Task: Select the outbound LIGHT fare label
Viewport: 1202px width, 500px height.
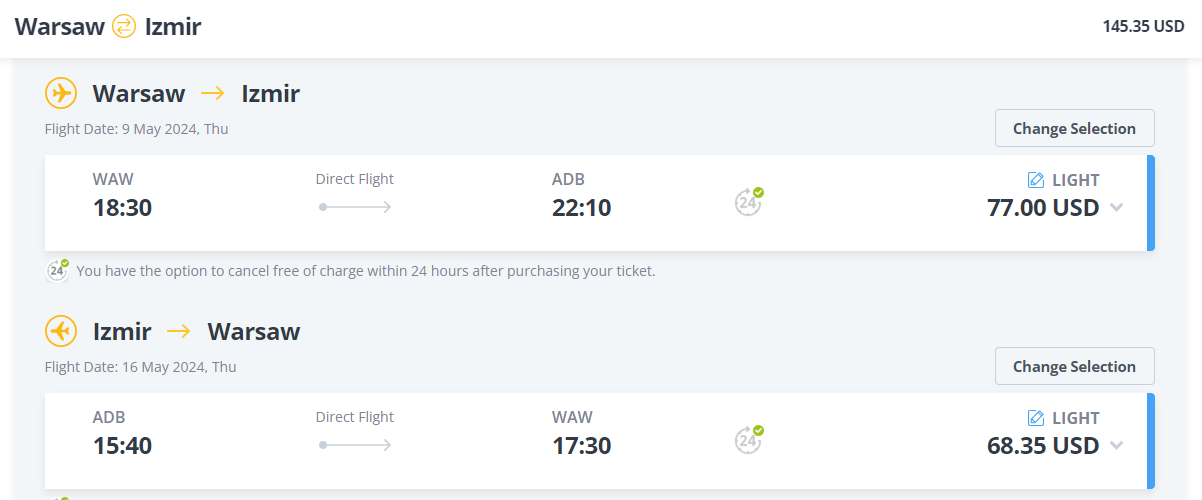Action: tap(1075, 180)
